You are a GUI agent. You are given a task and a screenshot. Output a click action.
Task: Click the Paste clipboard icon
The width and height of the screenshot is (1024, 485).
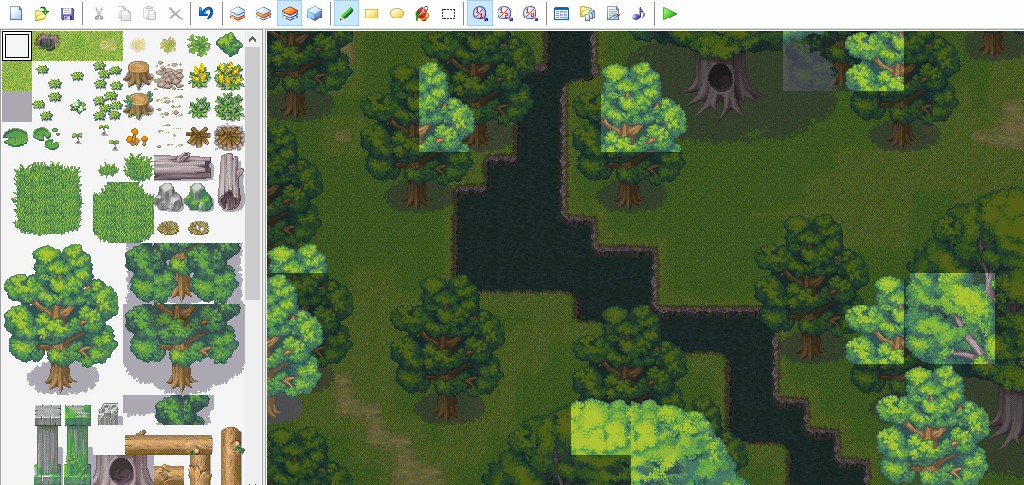click(150, 13)
